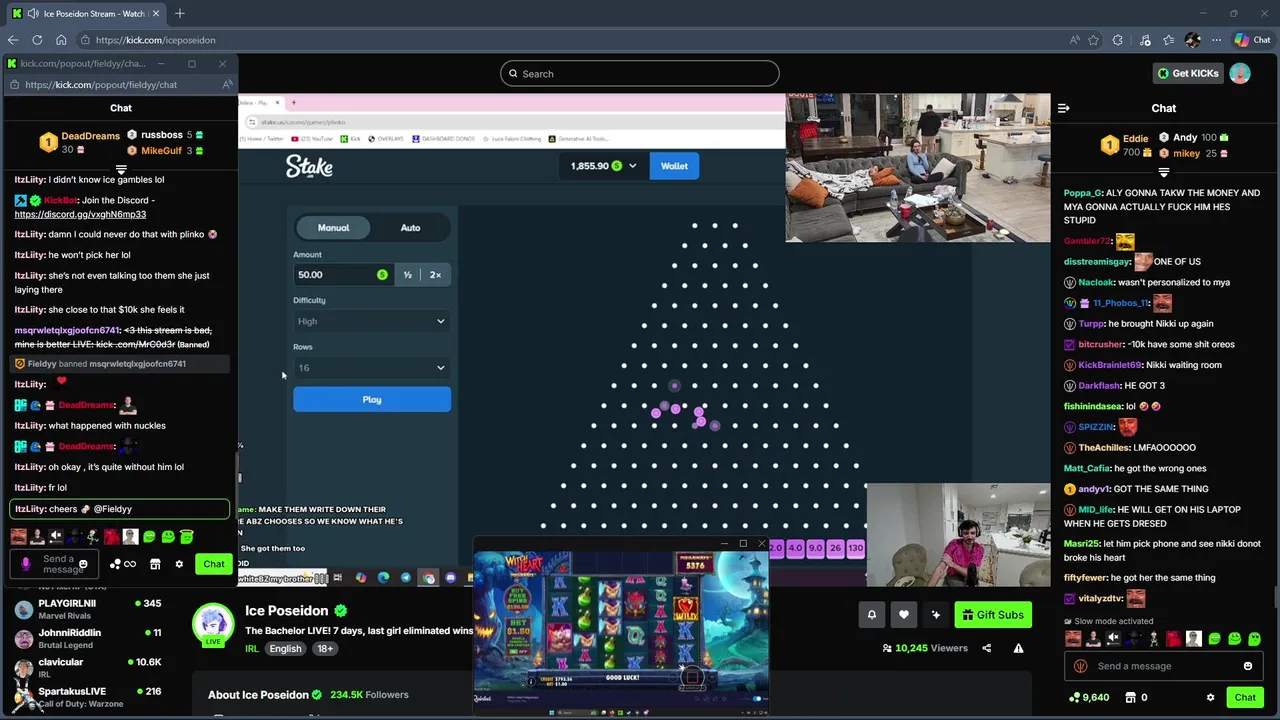
Task: Open popout chat settings gear
Action: tap(179, 564)
